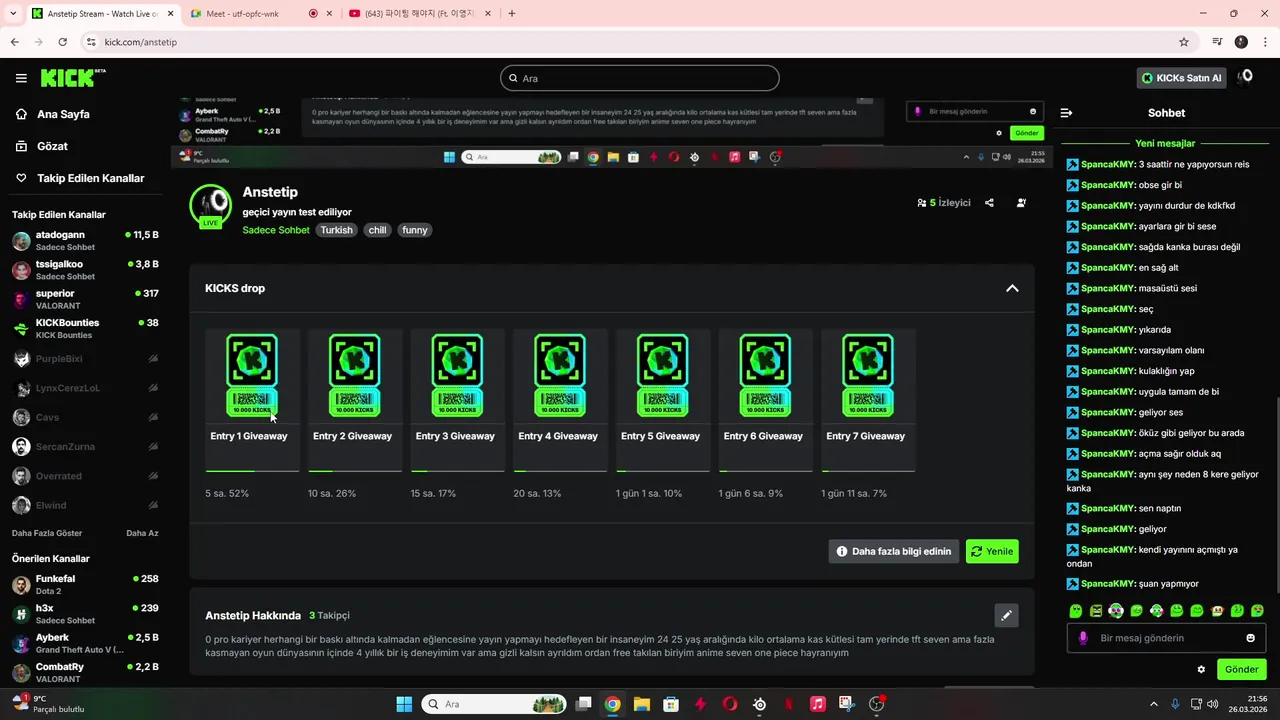
Task: Open recommended channel h3x
Action: tap(85, 614)
